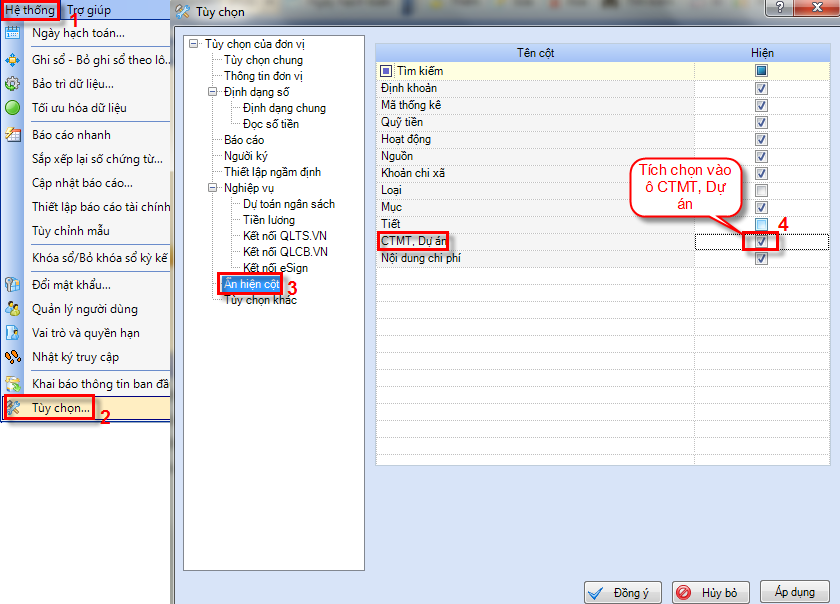Enable the Loại column checkbox
The width and height of the screenshot is (840, 604).
[761, 190]
